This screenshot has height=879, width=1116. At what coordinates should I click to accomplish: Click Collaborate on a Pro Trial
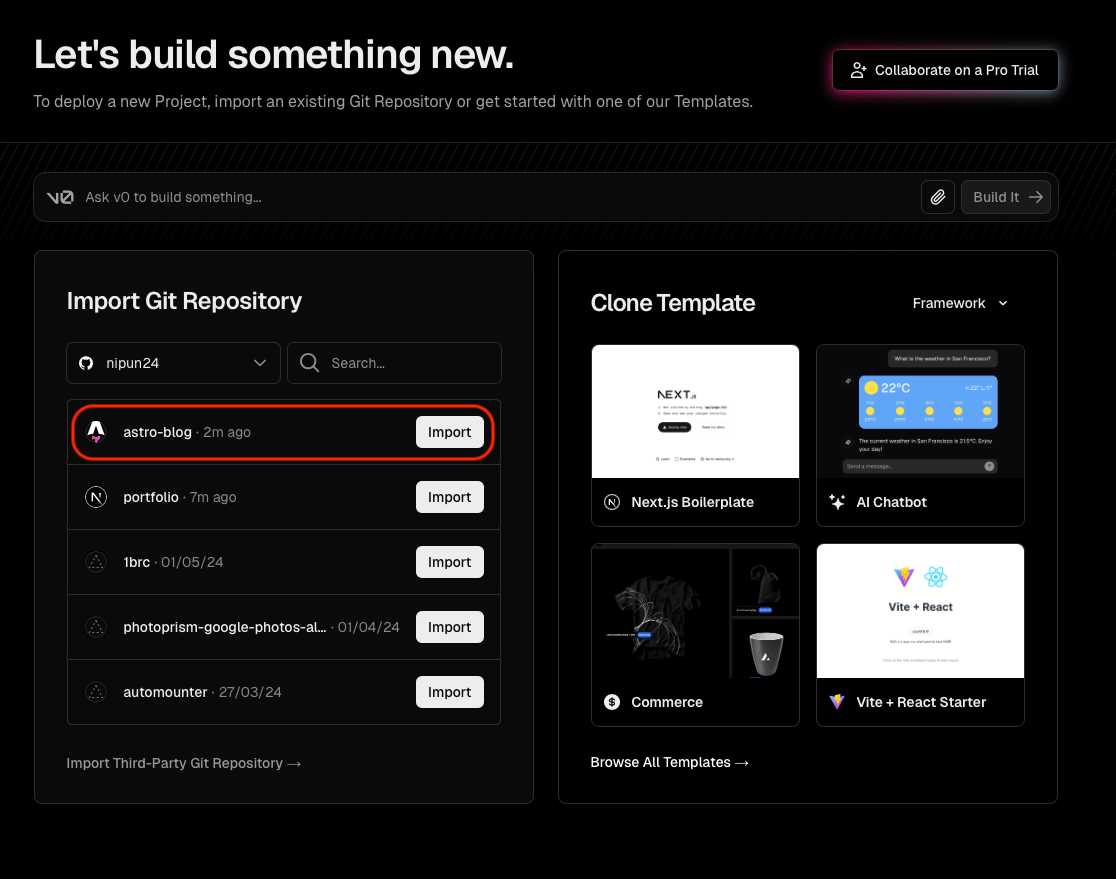click(945, 70)
